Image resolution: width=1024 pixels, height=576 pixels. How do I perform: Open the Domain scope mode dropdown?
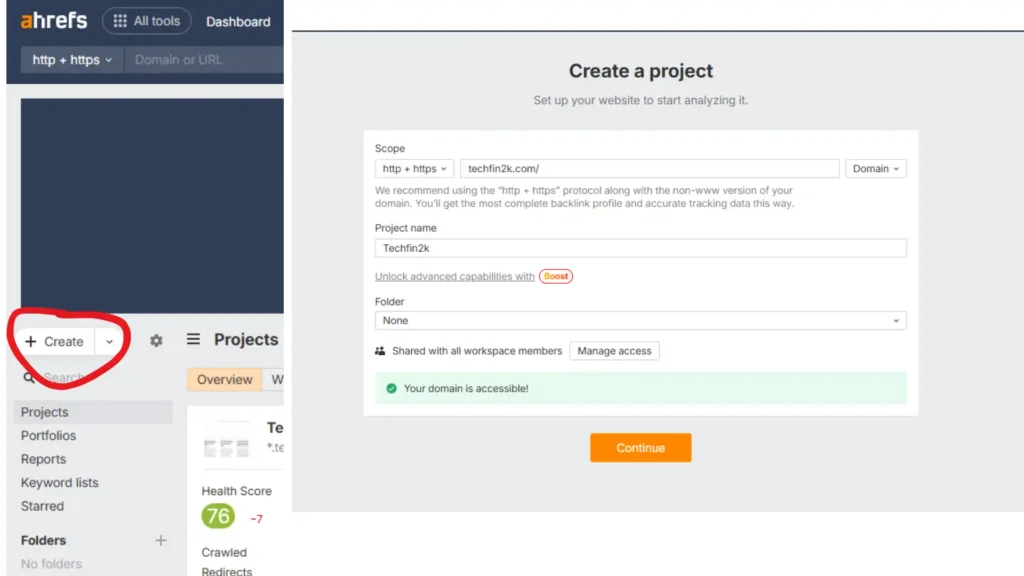[x=876, y=168]
